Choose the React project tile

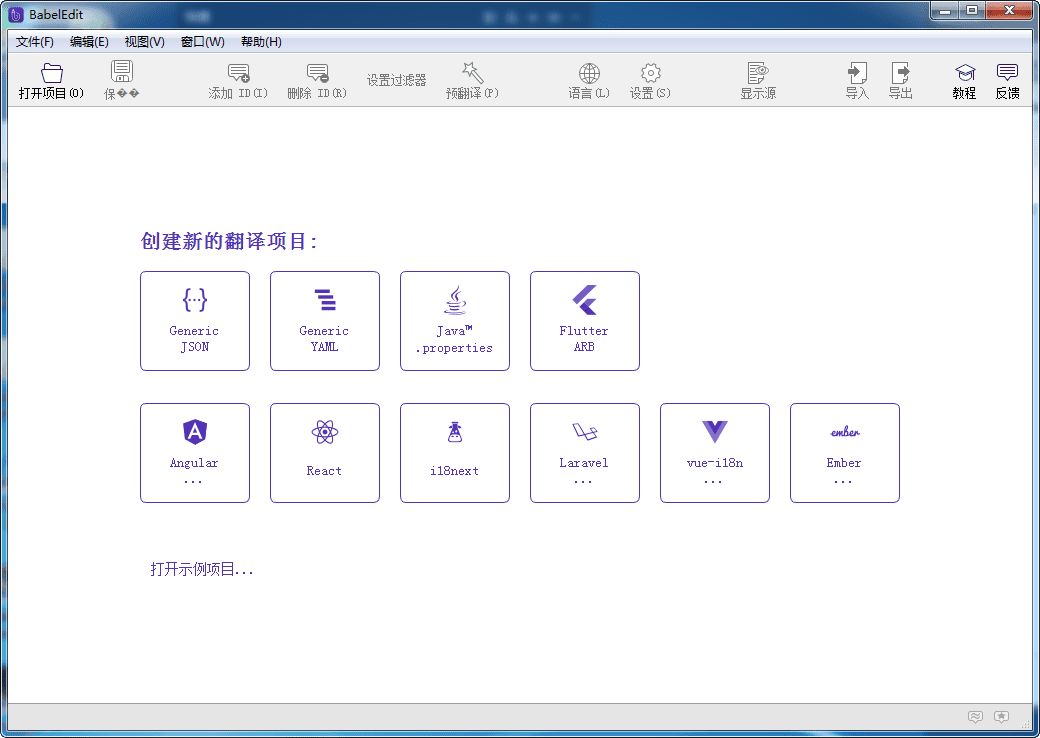[x=325, y=453]
